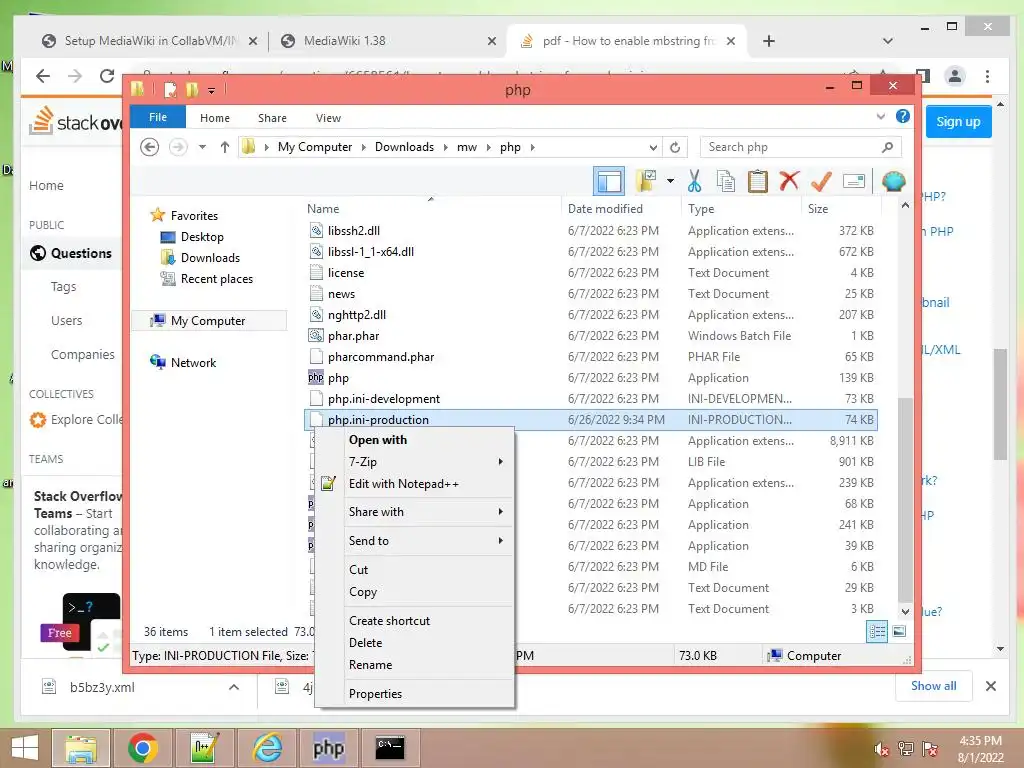Open dropdown arrow beside new folder icon

coord(670,181)
